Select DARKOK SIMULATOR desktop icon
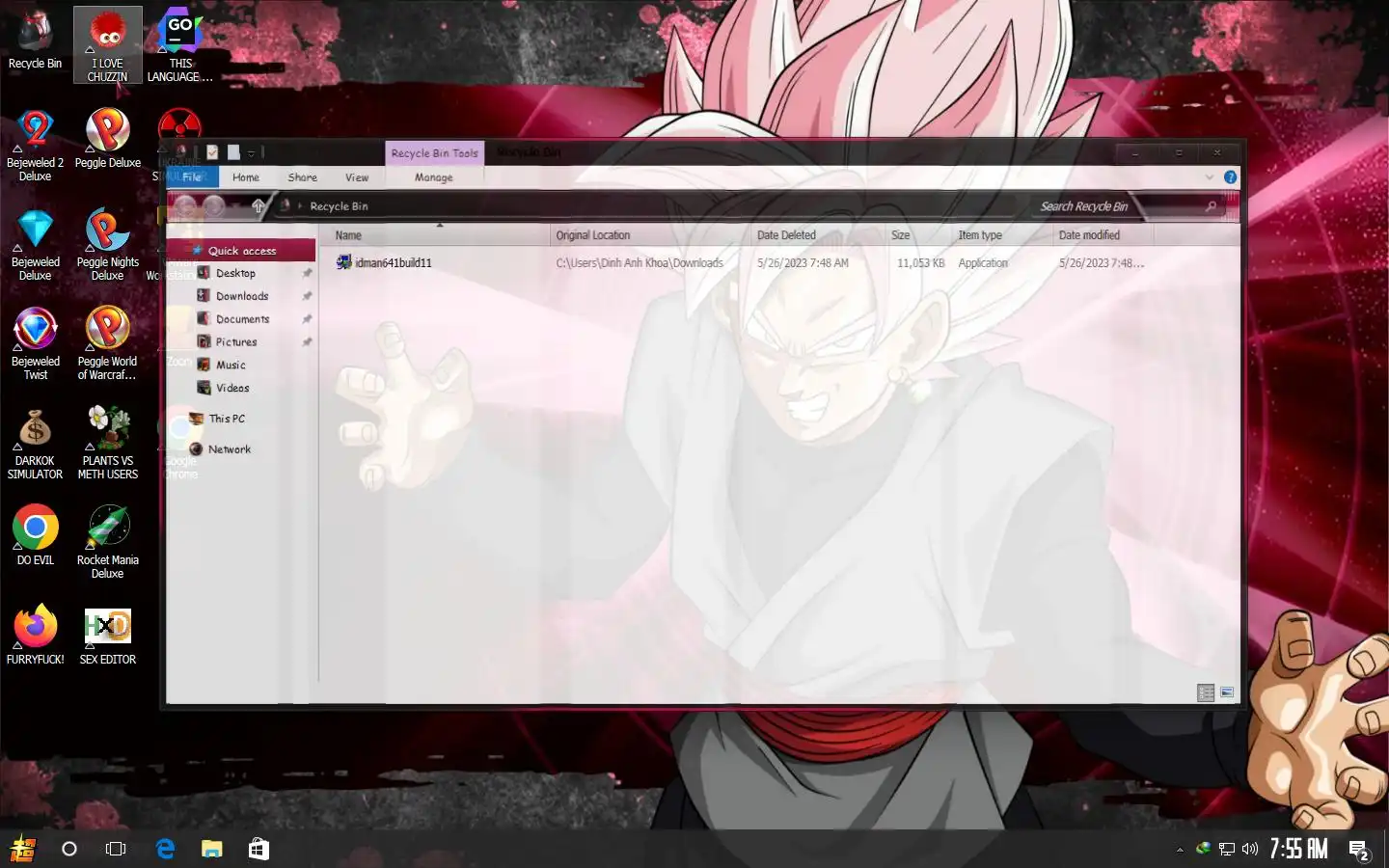This screenshot has width=1389, height=868. (35, 443)
